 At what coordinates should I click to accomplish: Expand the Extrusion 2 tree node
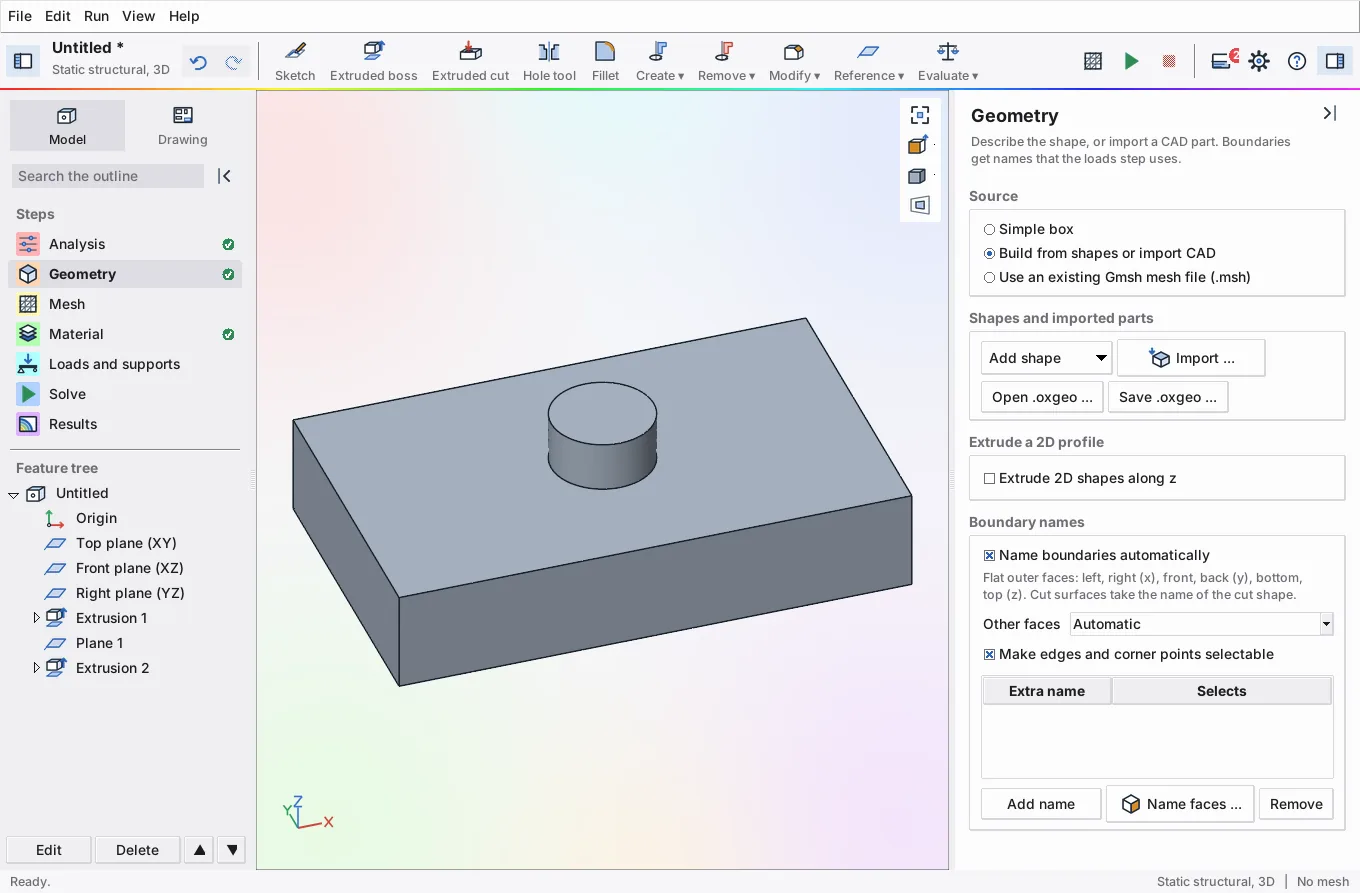(37, 668)
